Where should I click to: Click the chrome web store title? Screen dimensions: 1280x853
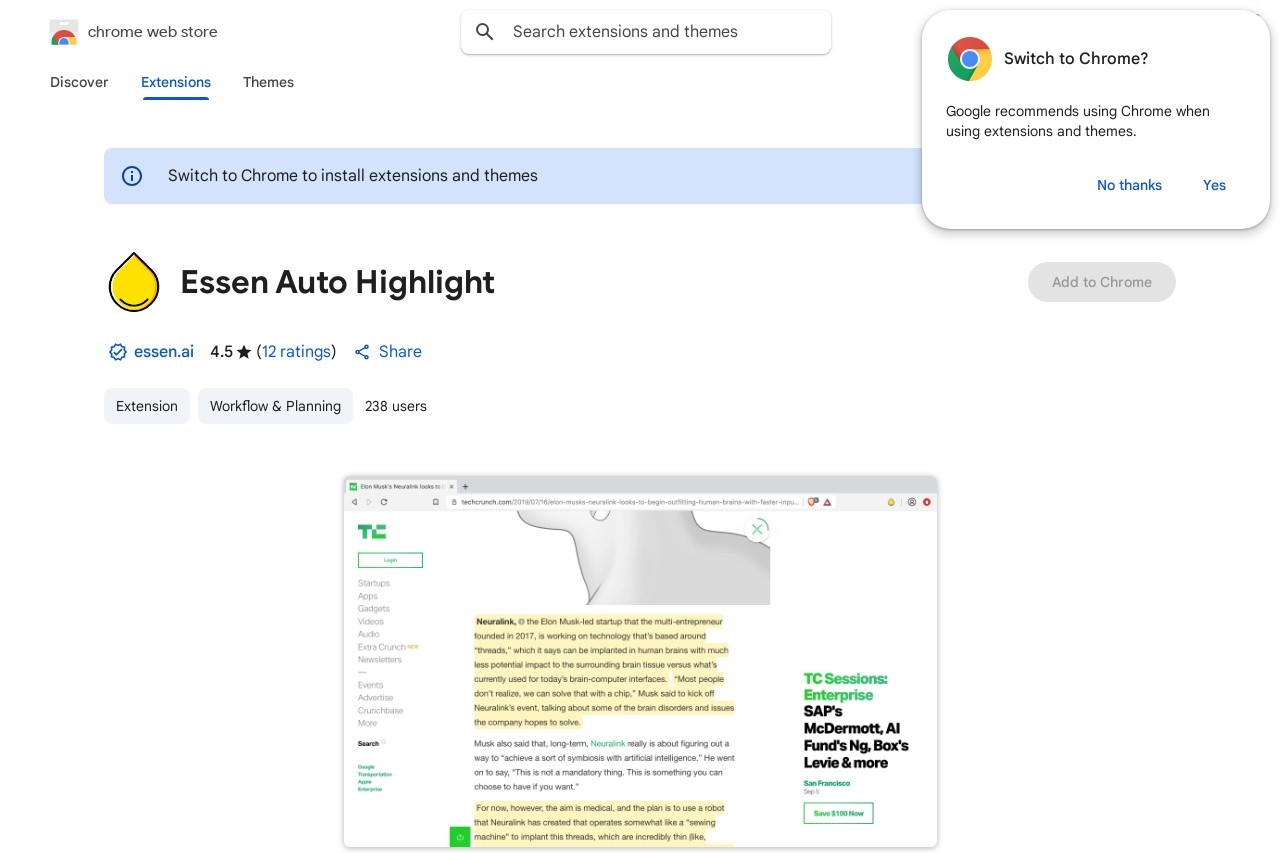point(153,32)
